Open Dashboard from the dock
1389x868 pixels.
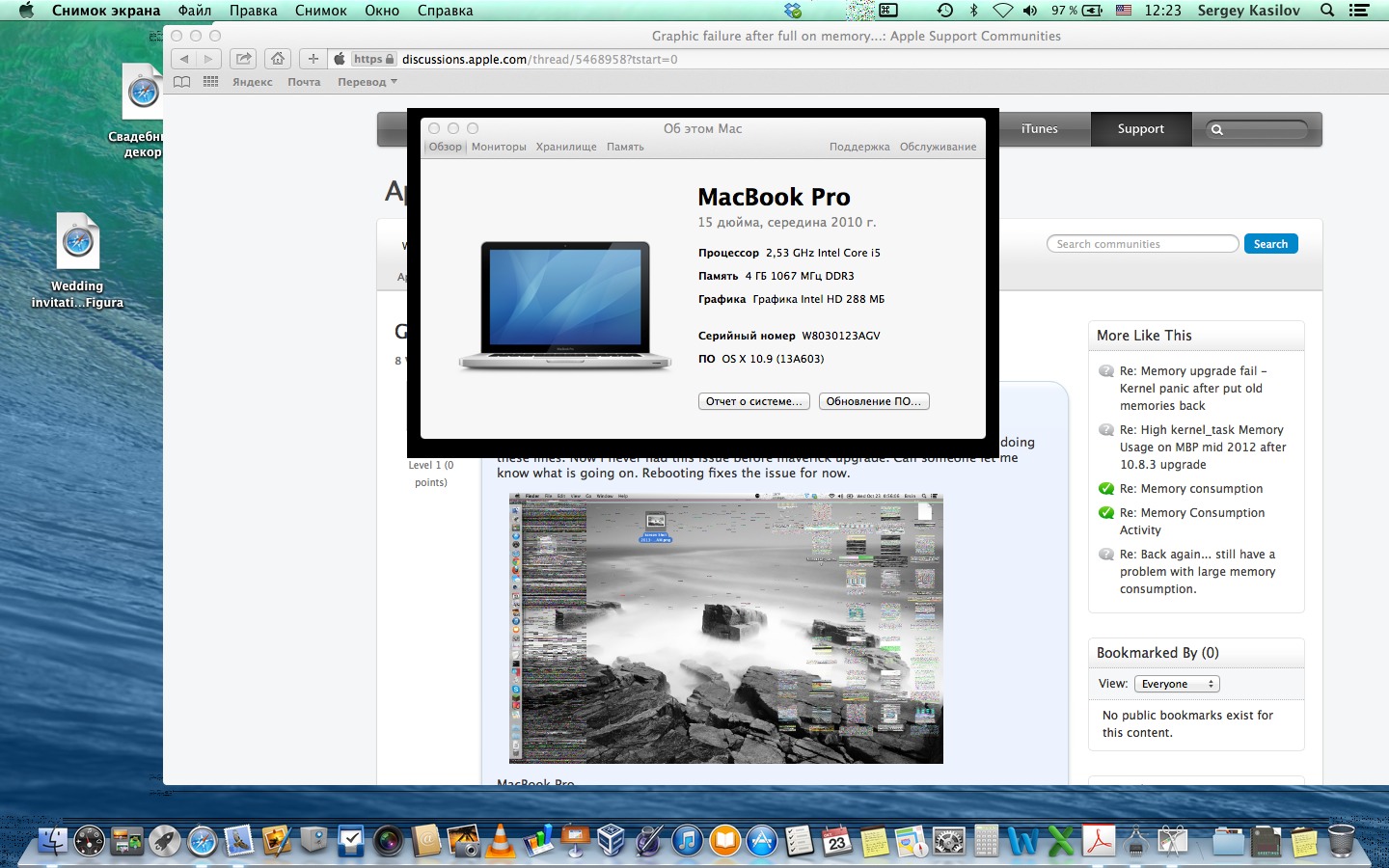89,841
